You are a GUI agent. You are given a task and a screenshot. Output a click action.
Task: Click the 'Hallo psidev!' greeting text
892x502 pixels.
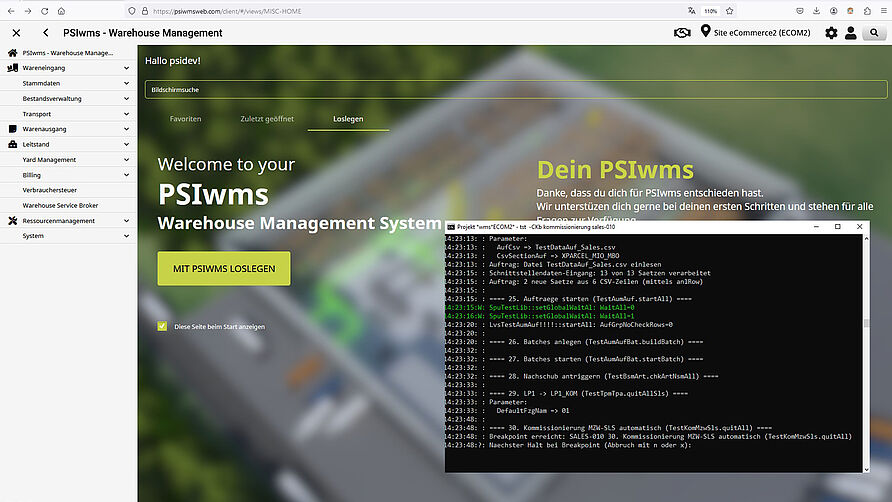(173, 60)
